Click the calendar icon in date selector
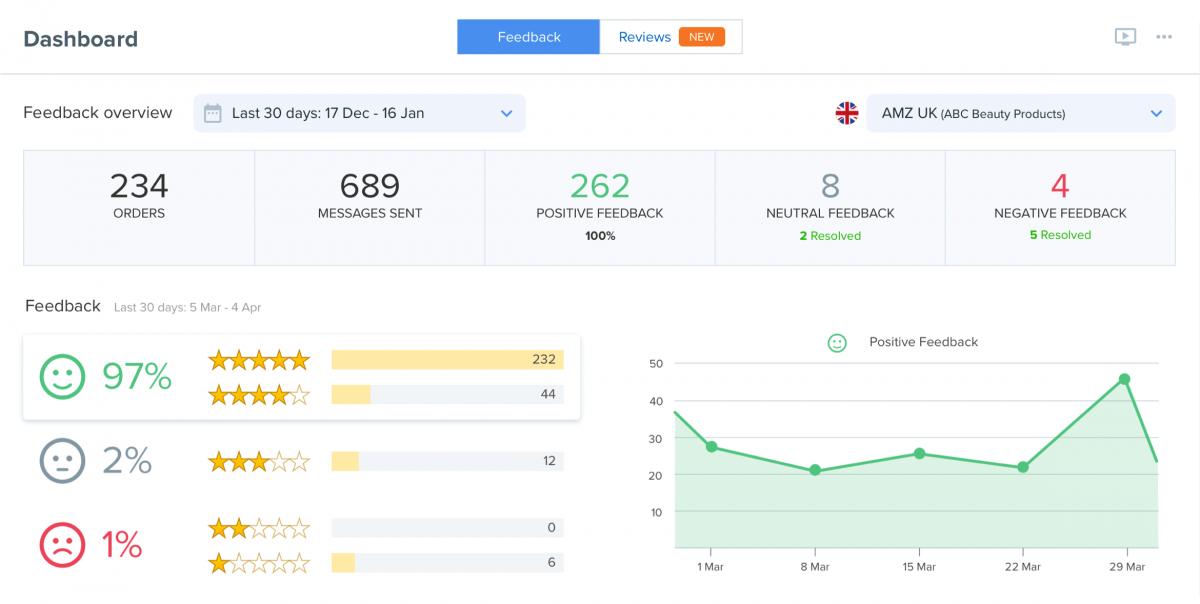The width and height of the screenshot is (1200, 604). click(212, 113)
